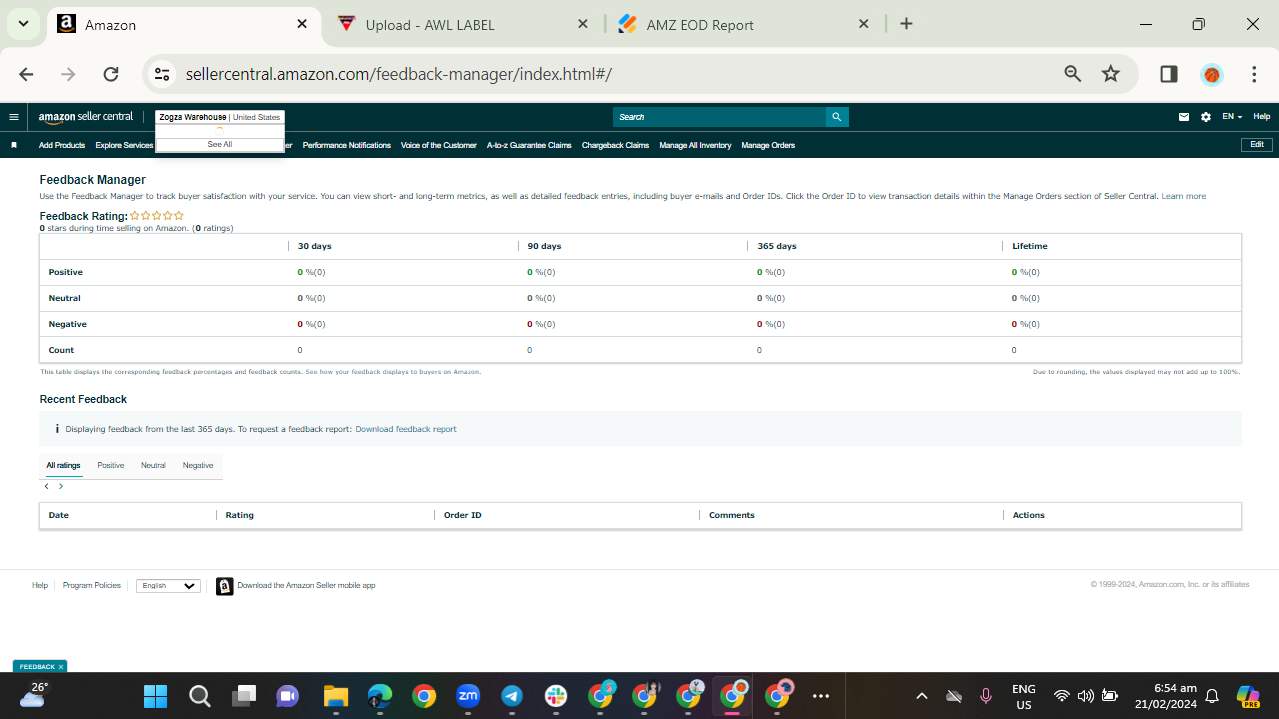Toggle Chrome side panel
Image resolution: width=1279 pixels, height=719 pixels.
[1168, 74]
